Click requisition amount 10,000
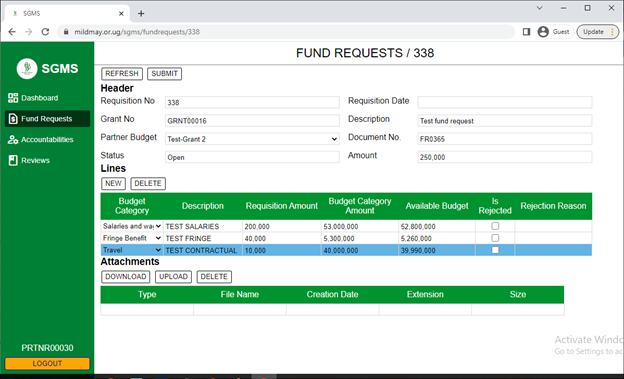Image resolution: width=624 pixels, height=379 pixels. pyautogui.click(x=282, y=250)
